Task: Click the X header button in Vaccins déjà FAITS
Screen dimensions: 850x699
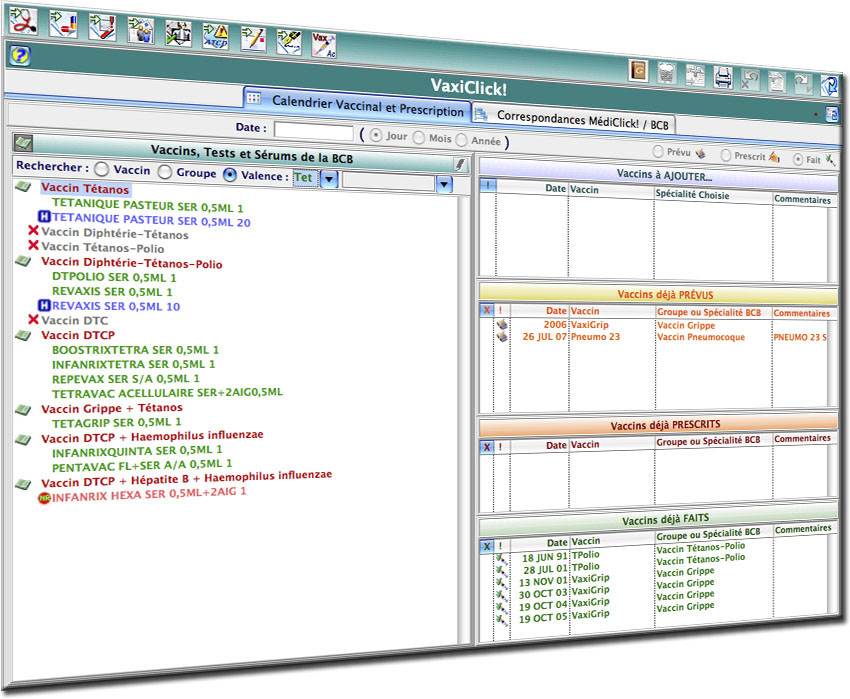Action: pyautogui.click(x=487, y=546)
